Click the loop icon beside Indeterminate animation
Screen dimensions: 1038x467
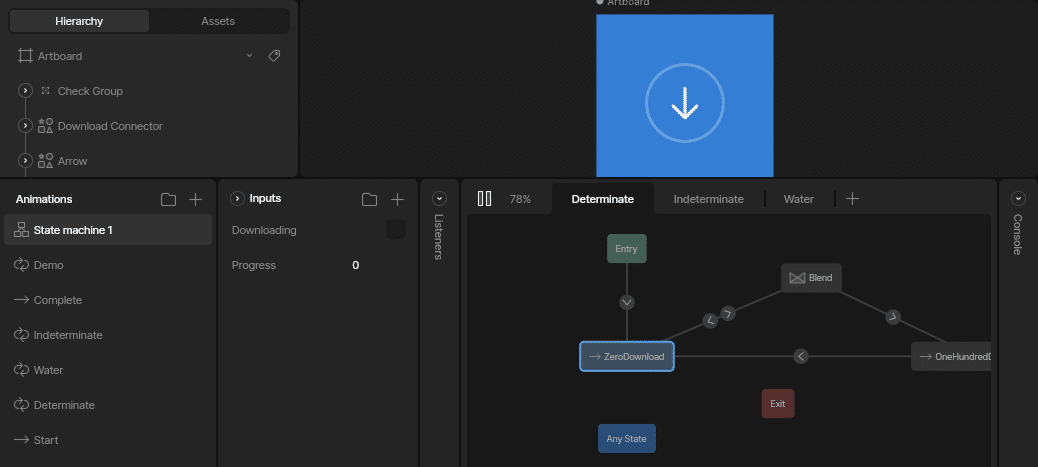(21, 335)
